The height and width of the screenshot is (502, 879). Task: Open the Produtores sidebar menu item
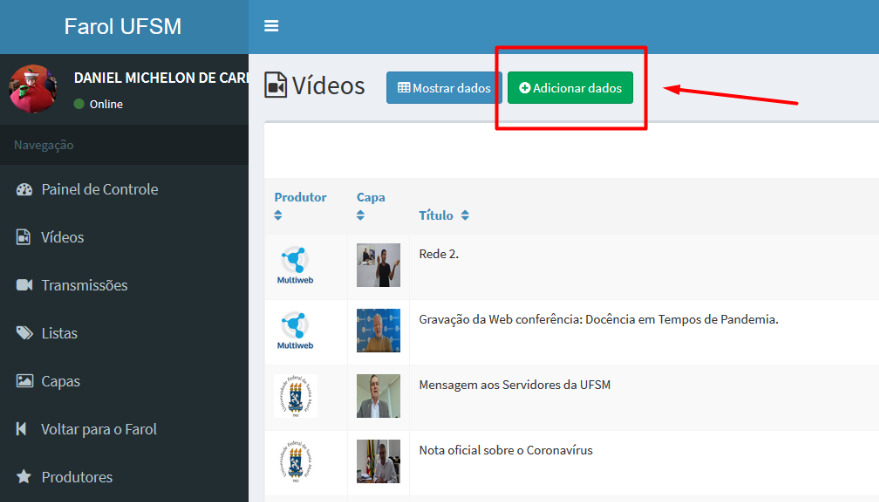tap(76, 478)
